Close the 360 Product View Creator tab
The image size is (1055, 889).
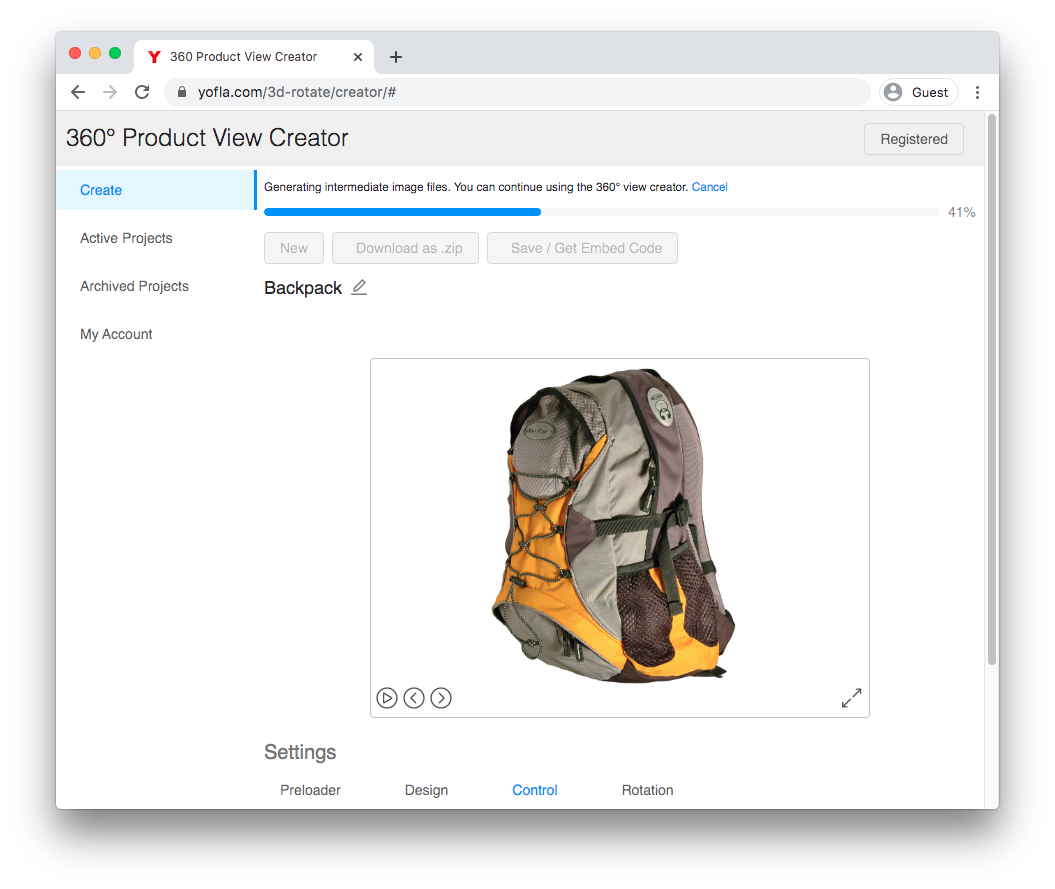tap(358, 57)
